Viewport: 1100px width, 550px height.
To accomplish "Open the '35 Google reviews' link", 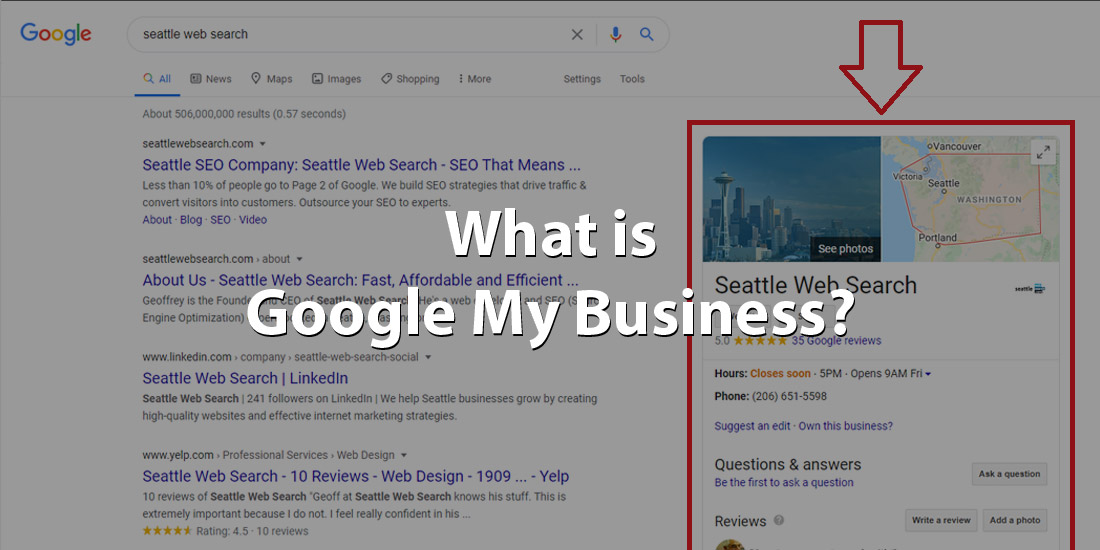I will (x=836, y=341).
